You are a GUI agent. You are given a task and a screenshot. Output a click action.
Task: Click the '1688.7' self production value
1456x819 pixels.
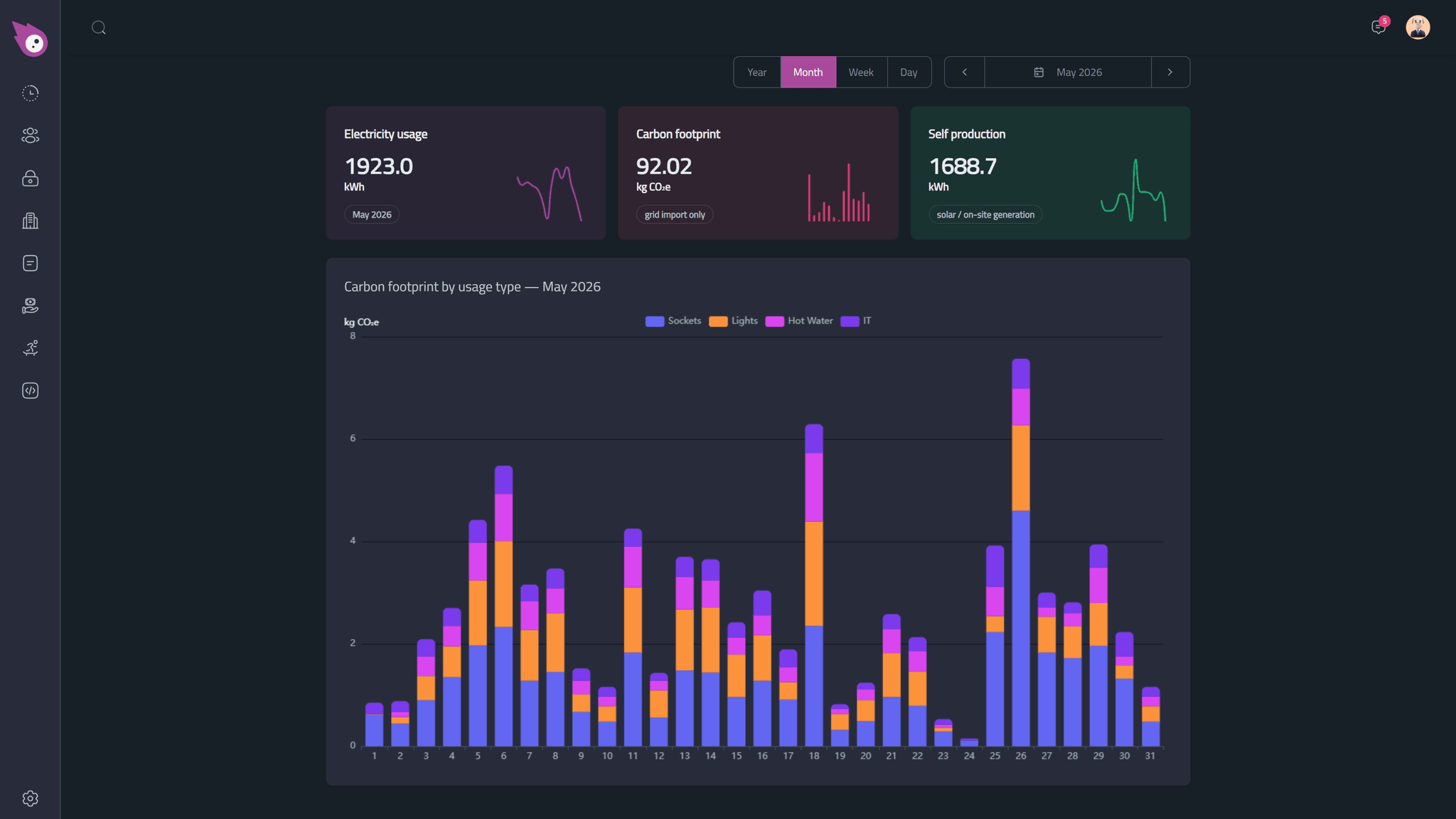(963, 166)
